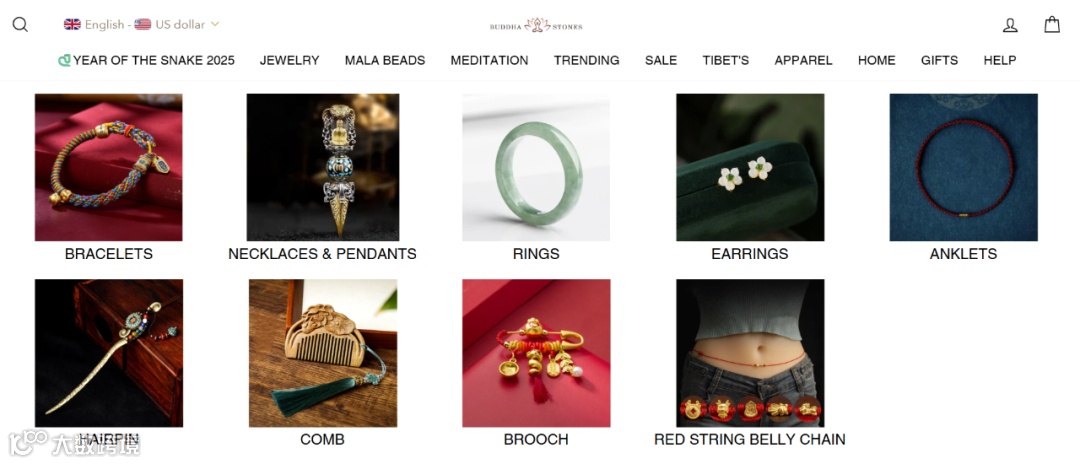Open the Comb category image
Screen dimensions: 1080x464
click(322, 353)
